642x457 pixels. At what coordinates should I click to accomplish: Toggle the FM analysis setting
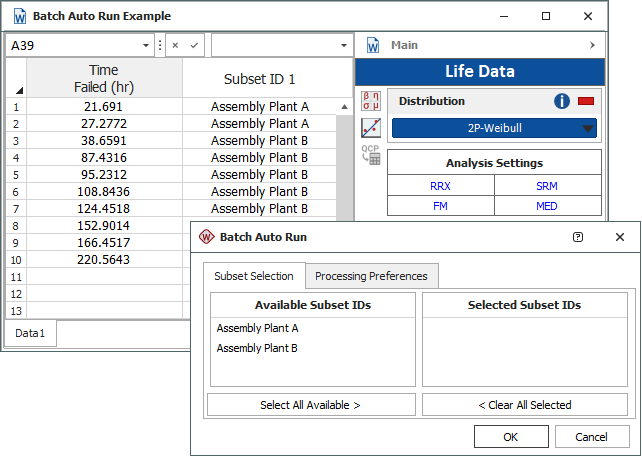pyautogui.click(x=440, y=206)
